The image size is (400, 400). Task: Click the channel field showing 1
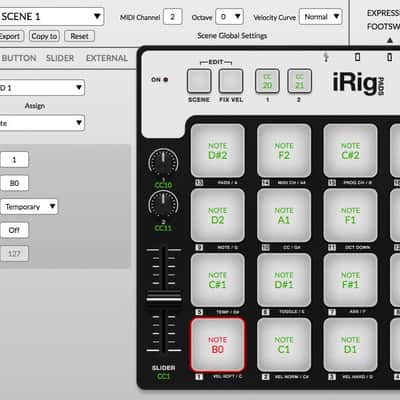(14, 160)
